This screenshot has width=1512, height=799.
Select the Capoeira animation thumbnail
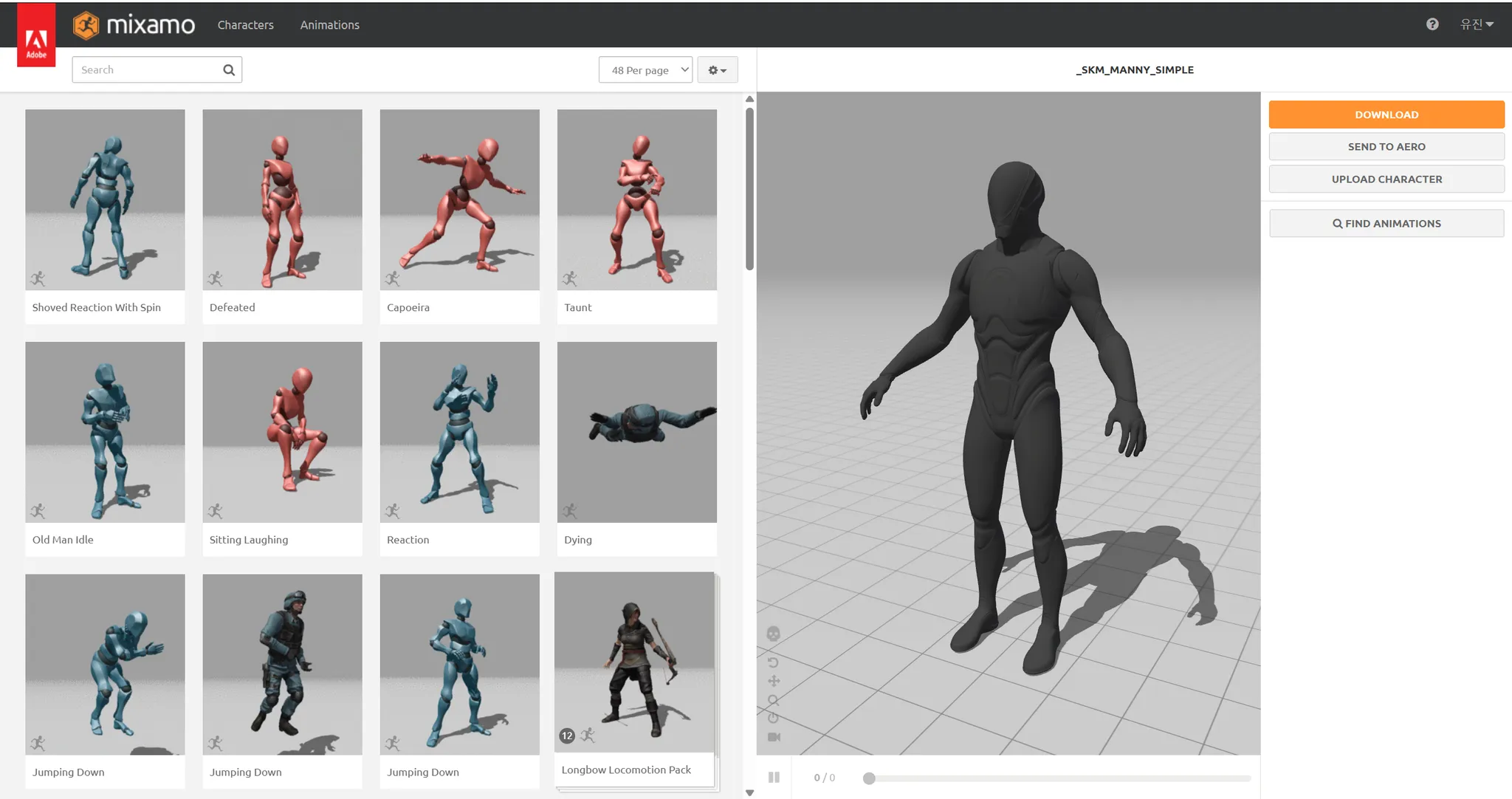click(459, 200)
